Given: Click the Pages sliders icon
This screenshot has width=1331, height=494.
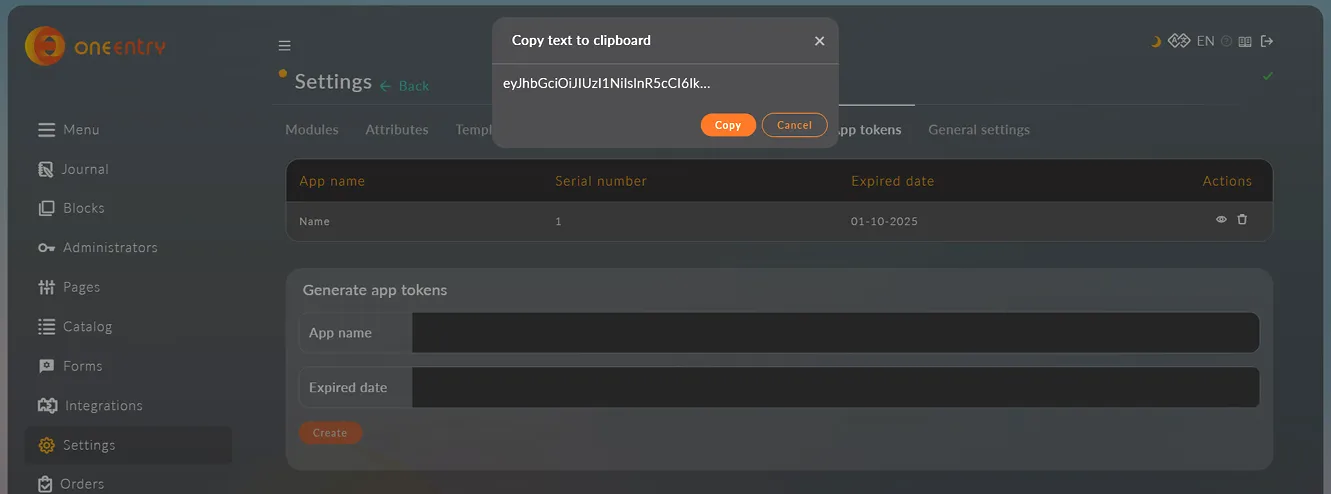Looking at the screenshot, I should pyautogui.click(x=46, y=287).
